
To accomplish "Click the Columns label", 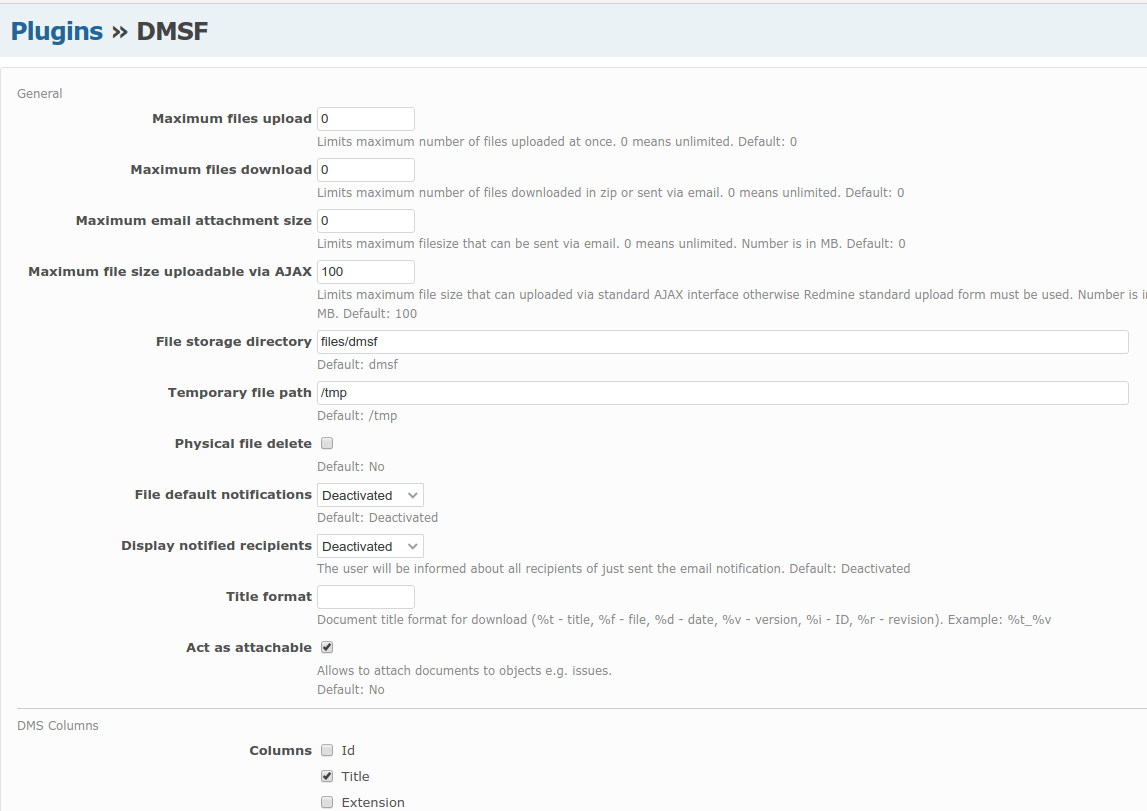I will click(280, 750).
